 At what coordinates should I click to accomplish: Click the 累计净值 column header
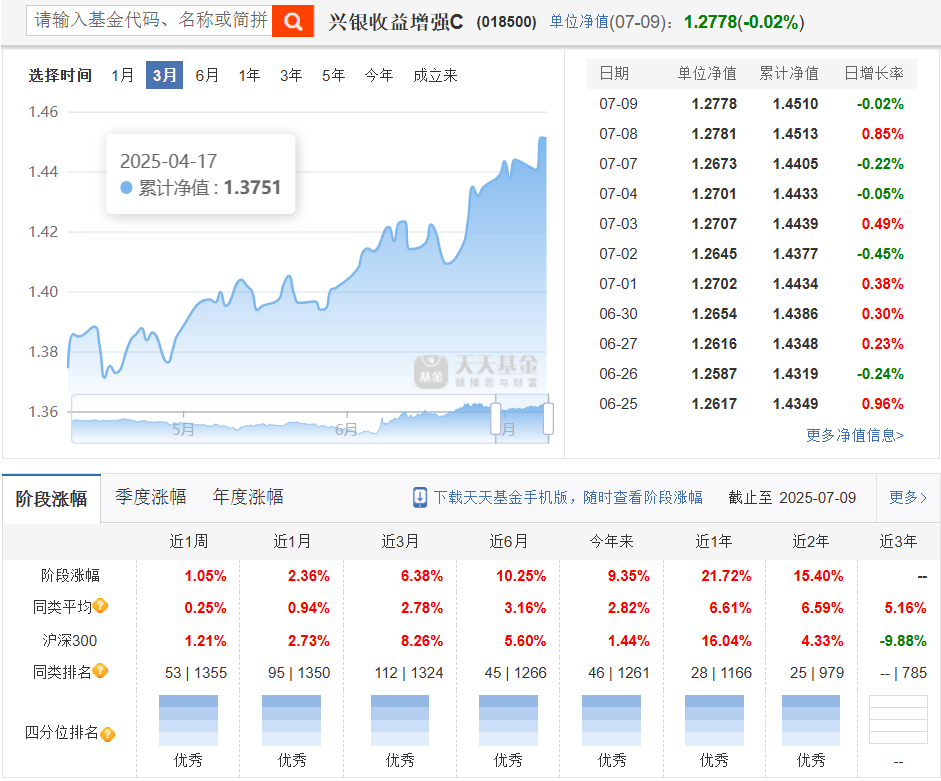[789, 73]
